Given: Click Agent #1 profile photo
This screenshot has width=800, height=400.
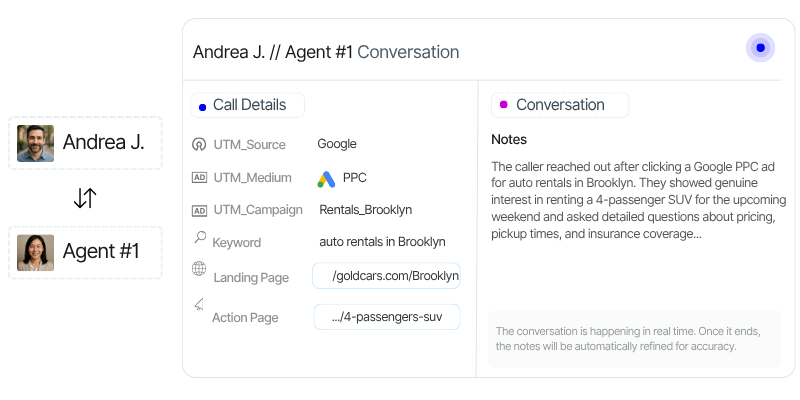Looking at the screenshot, I should tap(35, 252).
